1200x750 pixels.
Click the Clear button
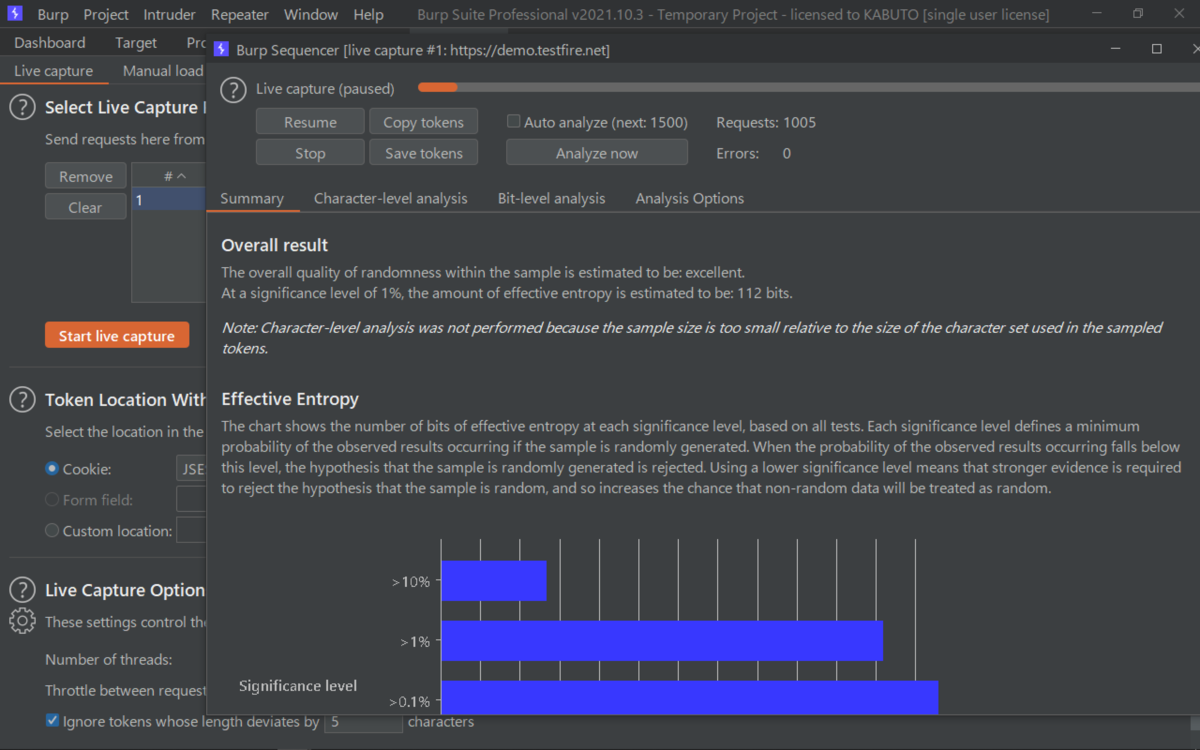click(86, 207)
